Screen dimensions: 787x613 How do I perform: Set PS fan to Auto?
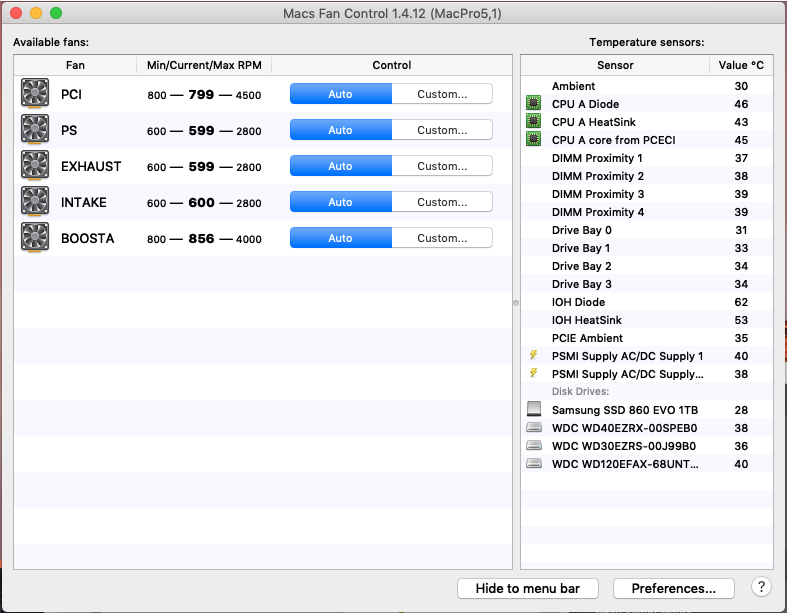pos(341,130)
